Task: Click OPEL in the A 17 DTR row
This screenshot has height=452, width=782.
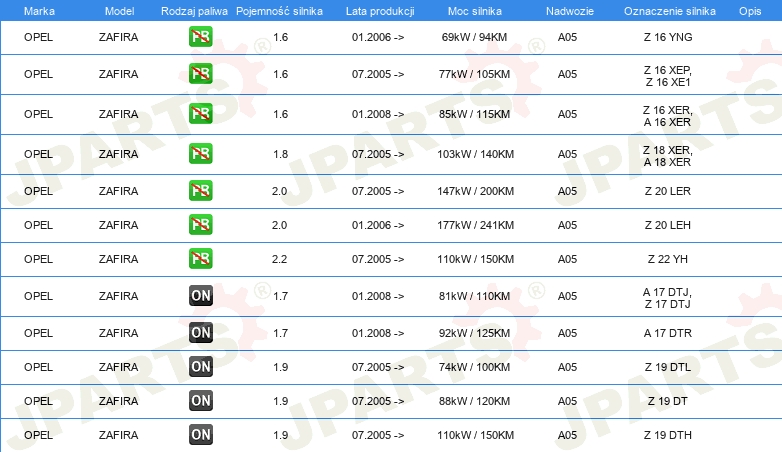Action: 38,333
